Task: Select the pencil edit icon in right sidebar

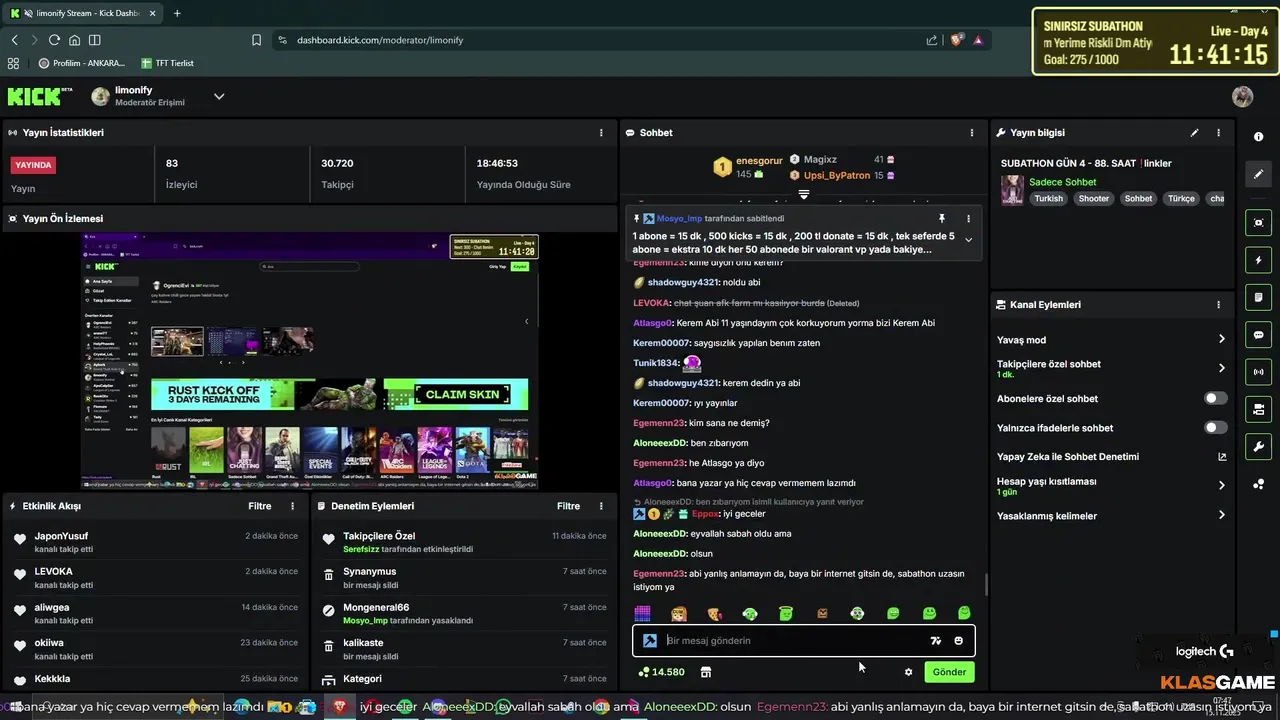Action: click(x=1258, y=174)
